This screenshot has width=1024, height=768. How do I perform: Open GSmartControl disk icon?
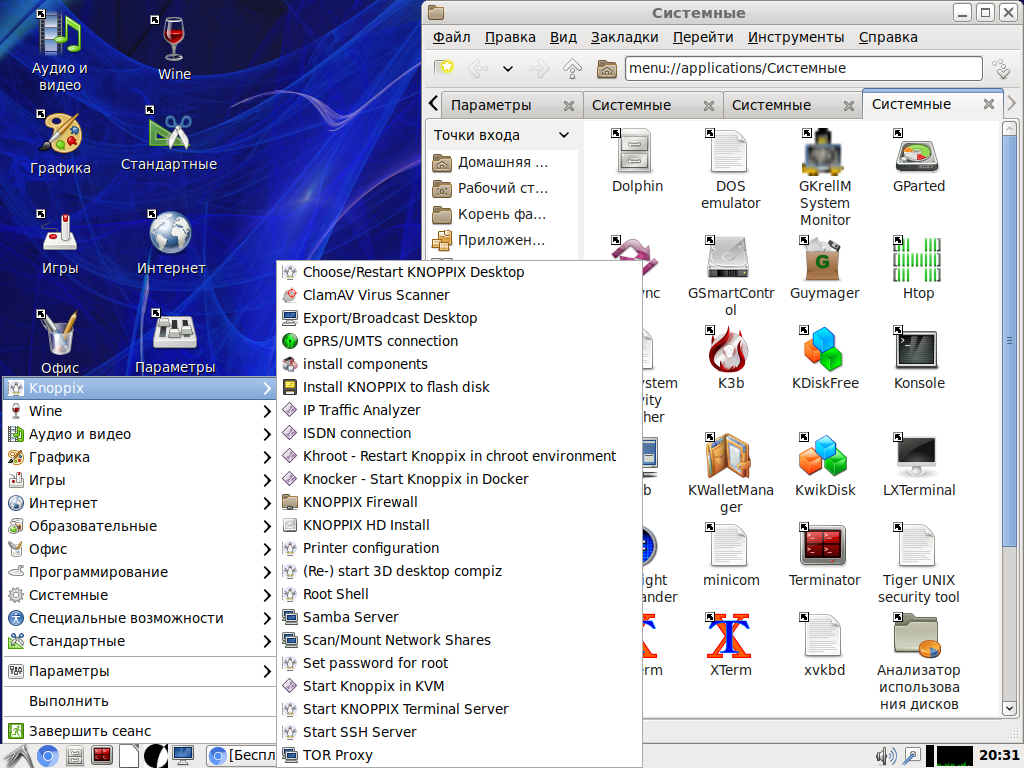[730, 259]
